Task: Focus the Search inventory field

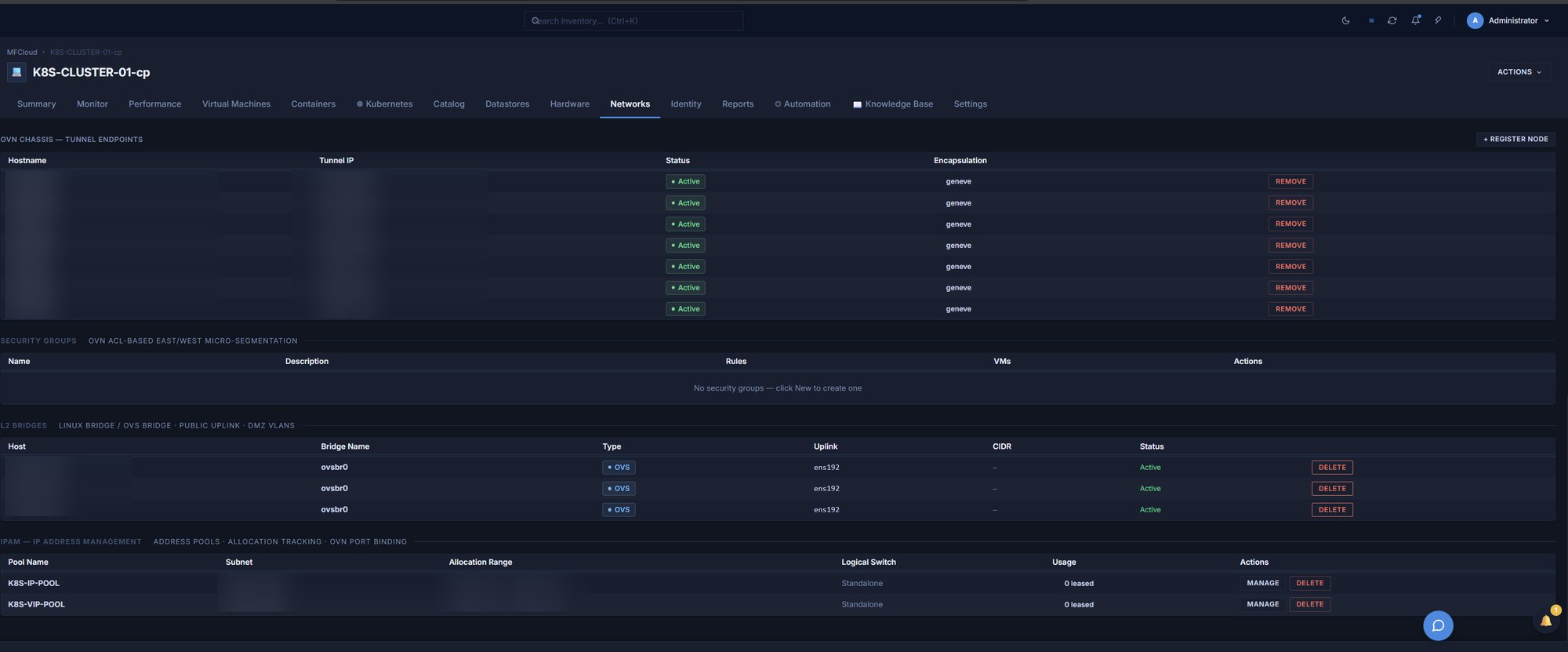Action: coord(633,21)
